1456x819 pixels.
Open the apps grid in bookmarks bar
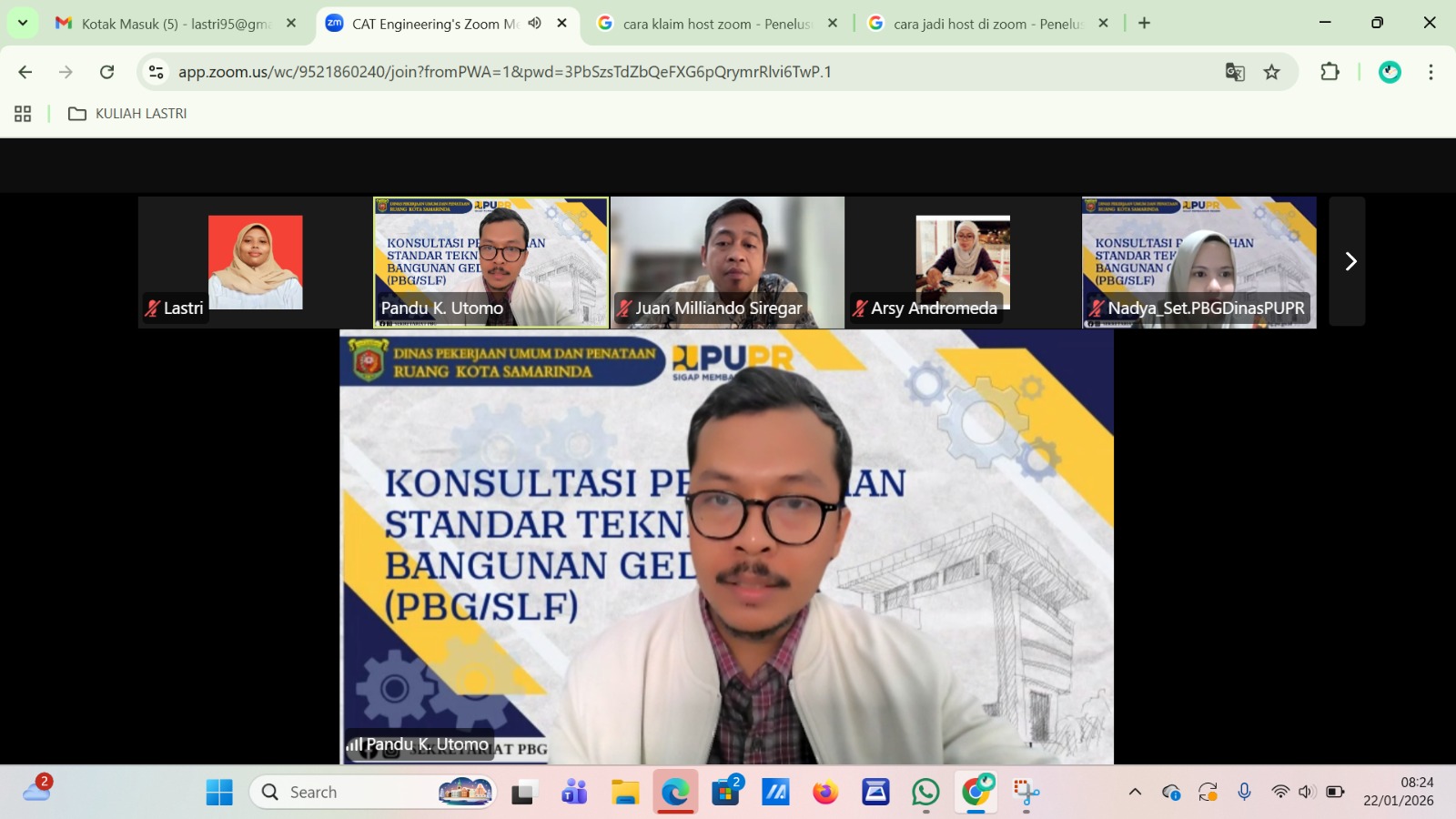pyautogui.click(x=23, y=114)
